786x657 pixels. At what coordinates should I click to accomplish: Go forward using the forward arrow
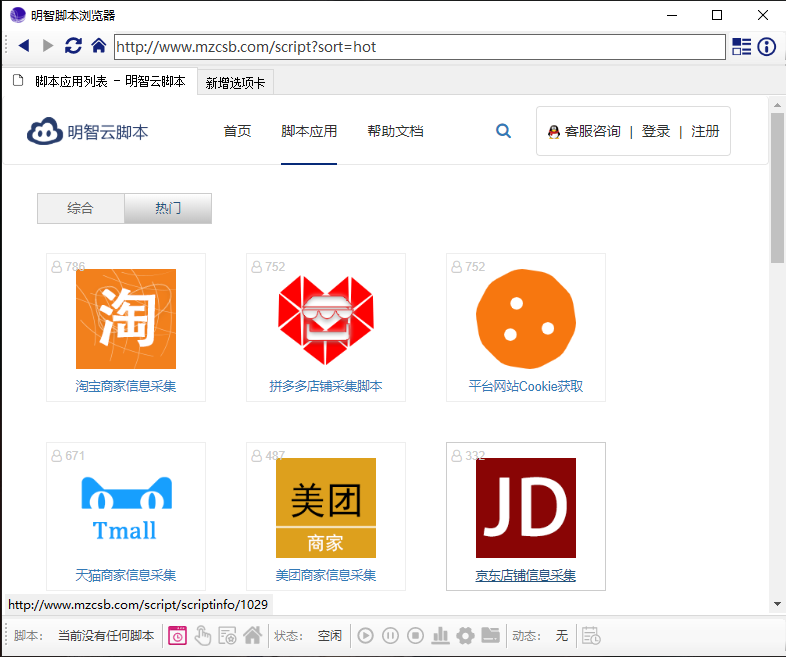point(48,46)
